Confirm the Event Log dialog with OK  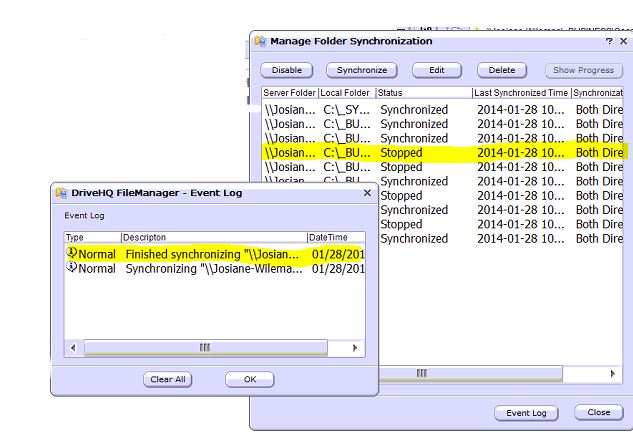coord(249,379)
